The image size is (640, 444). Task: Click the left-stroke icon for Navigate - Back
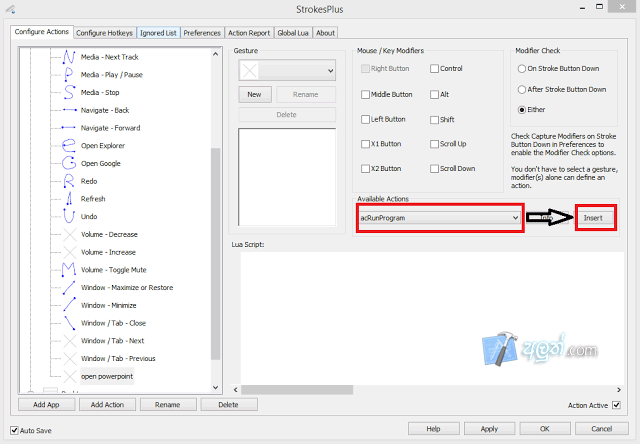69,110
